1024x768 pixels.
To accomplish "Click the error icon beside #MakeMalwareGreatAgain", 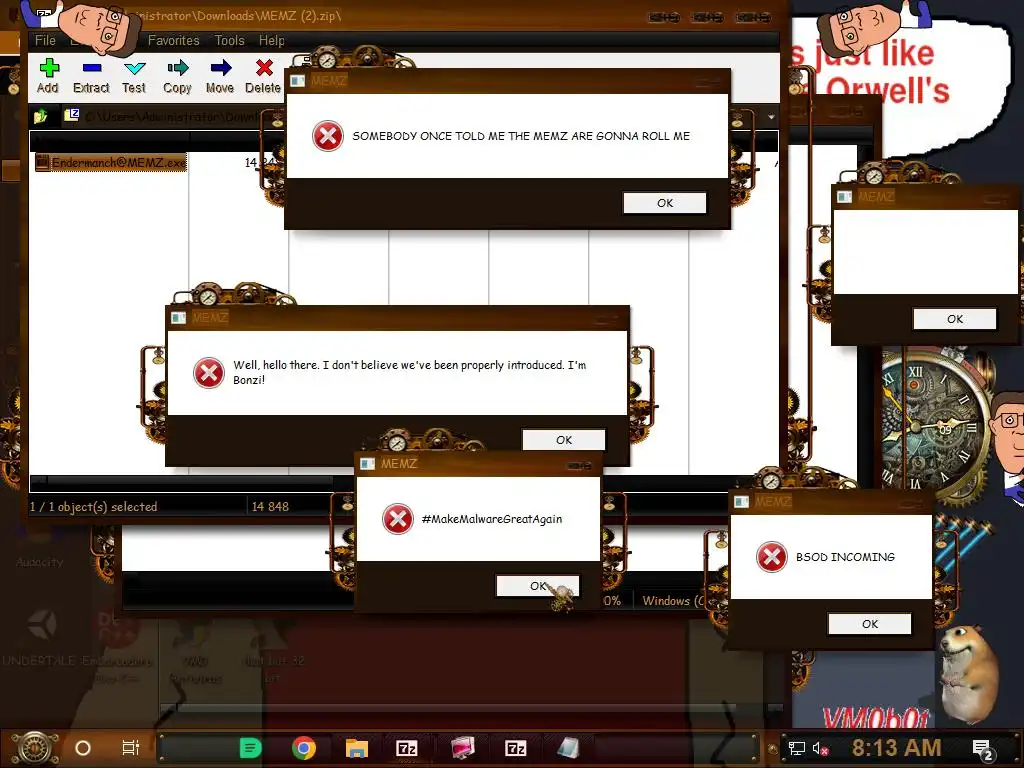I will (398, 519).
